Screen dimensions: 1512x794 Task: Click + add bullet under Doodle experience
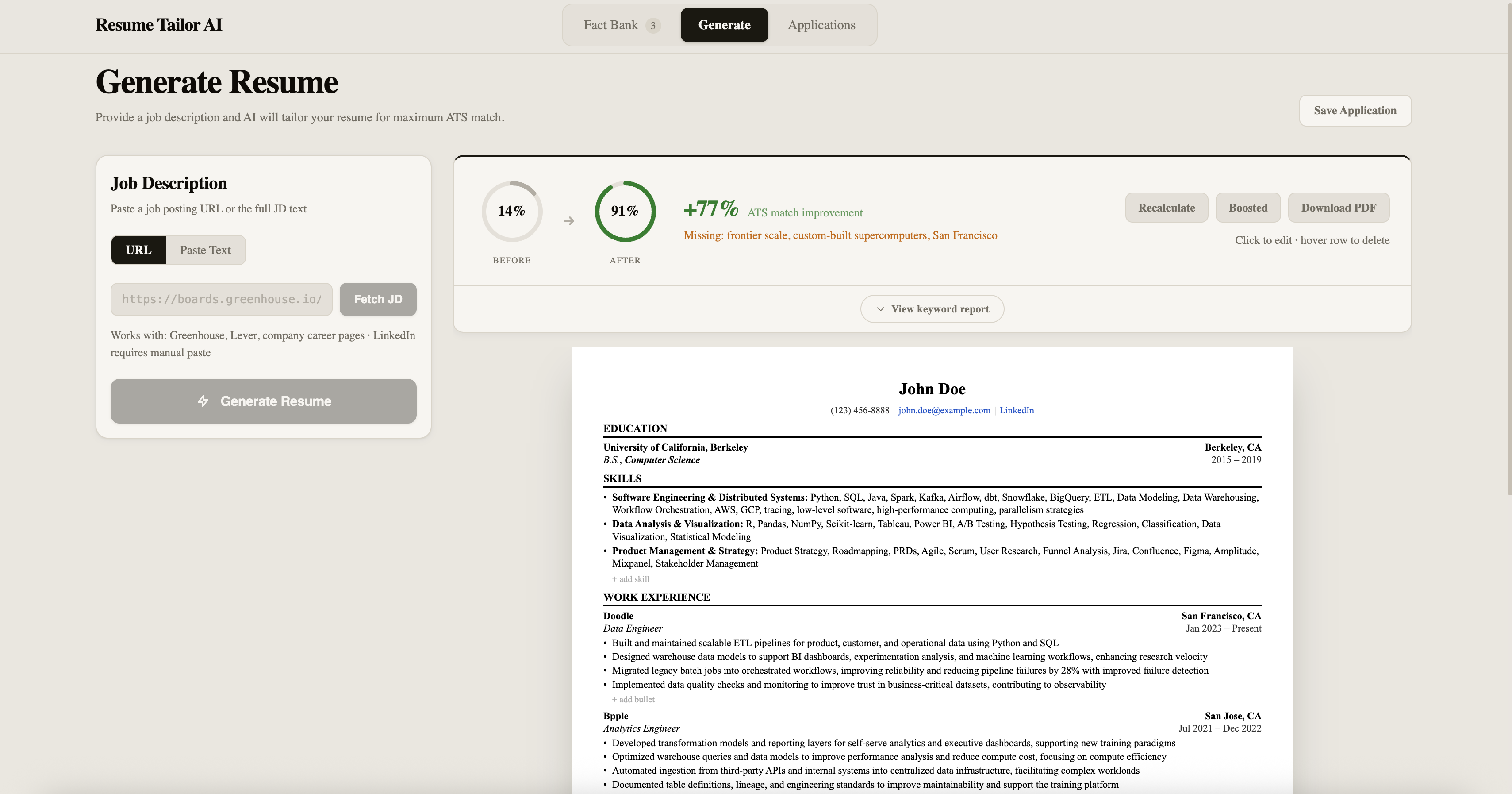(633, 699)
